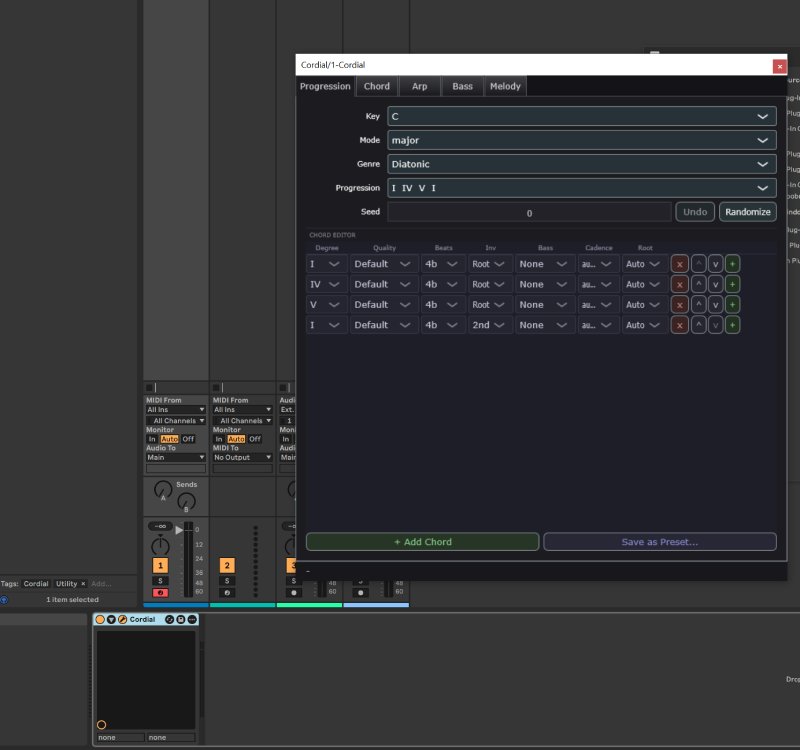
Task: Move the first I chord row down
Action: [715, 264]
